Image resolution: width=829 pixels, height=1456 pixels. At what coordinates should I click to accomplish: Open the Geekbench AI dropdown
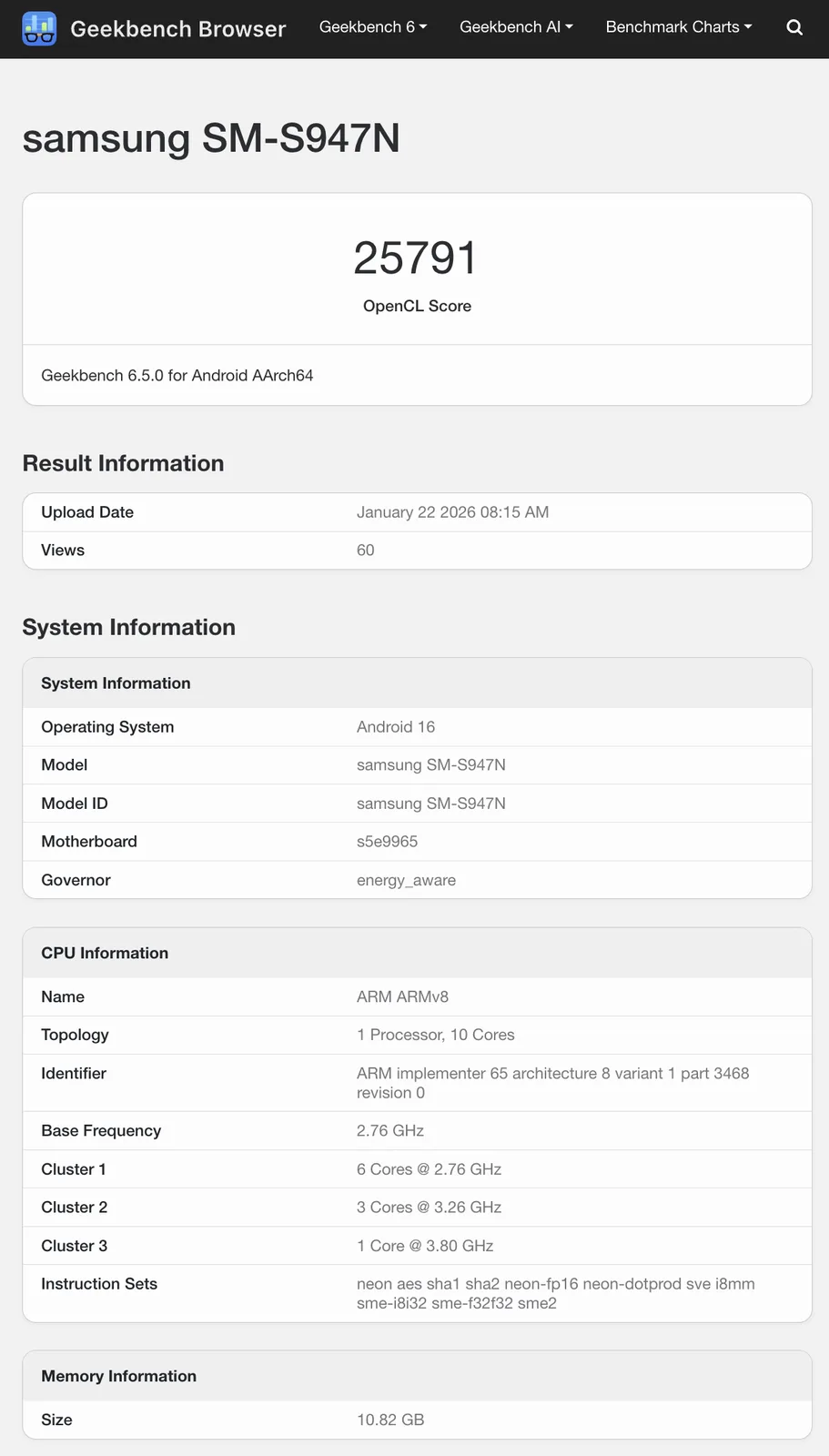[516, 27]
